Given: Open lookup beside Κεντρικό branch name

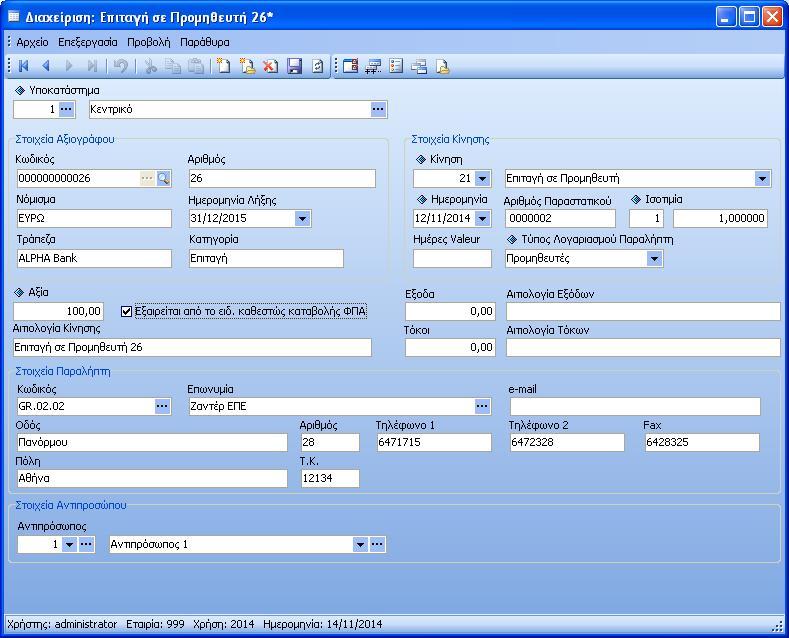Looking at the screenshot, I should [x=378, y=109].
